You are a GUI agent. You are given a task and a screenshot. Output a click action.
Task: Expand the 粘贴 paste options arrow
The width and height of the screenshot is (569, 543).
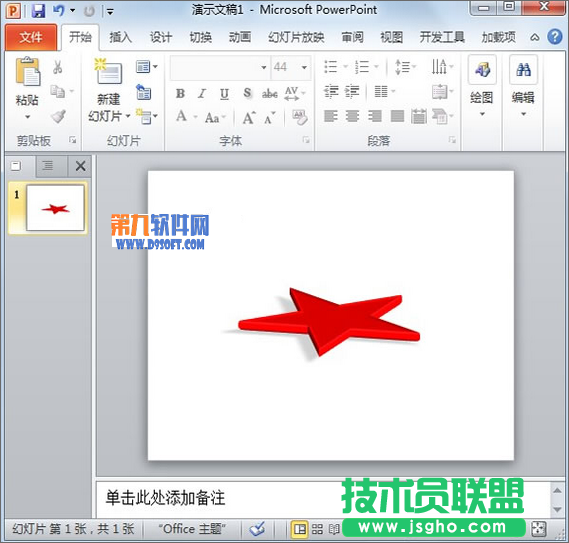pos(28,117)
